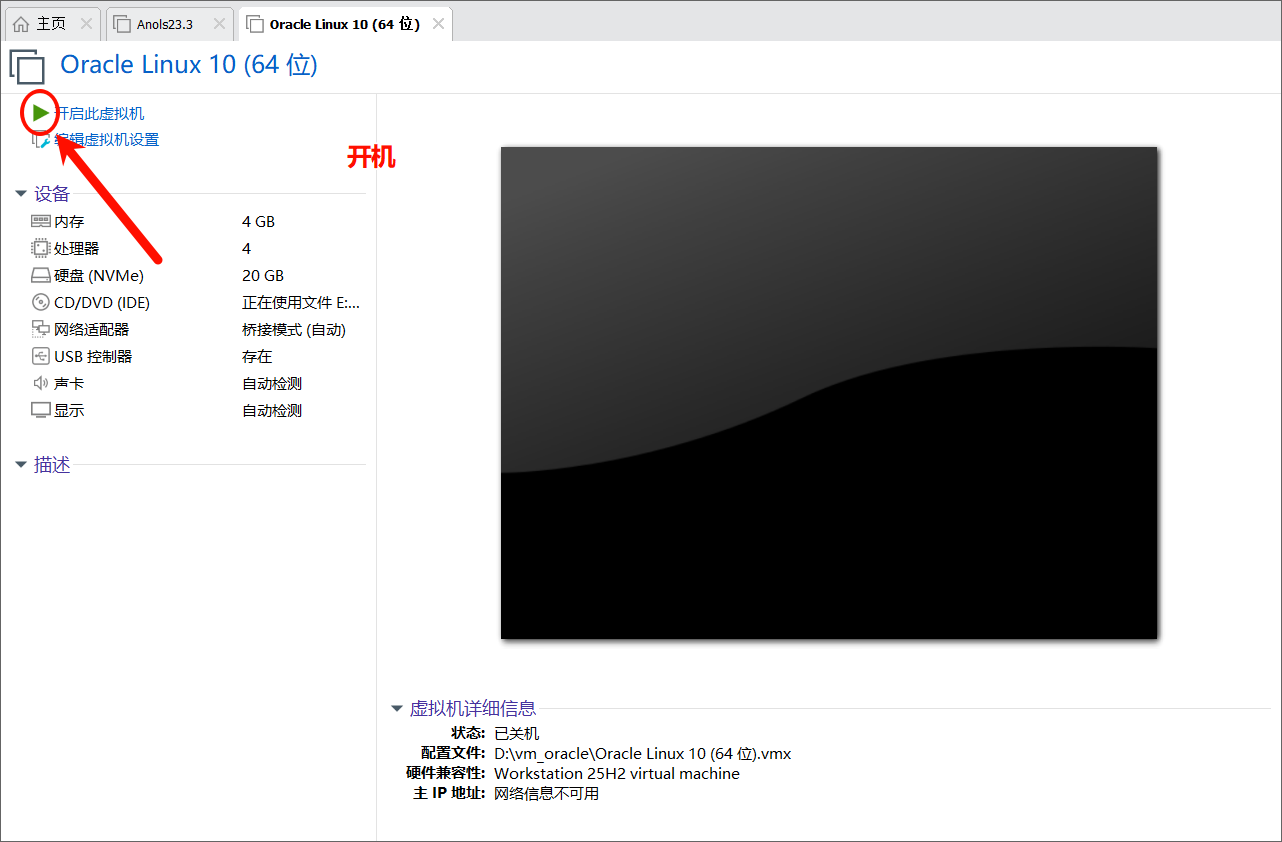Open 编辑虚拟机设置 link
The width and height of the screenshot is (1282, 842).
click(107, 140)
